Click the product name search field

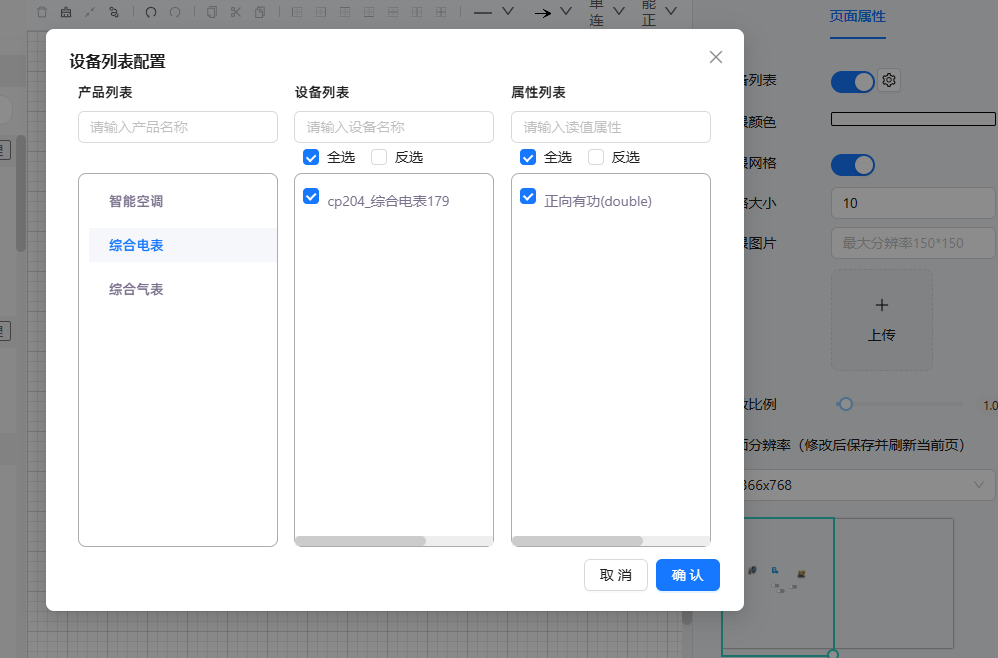point(178,127)
